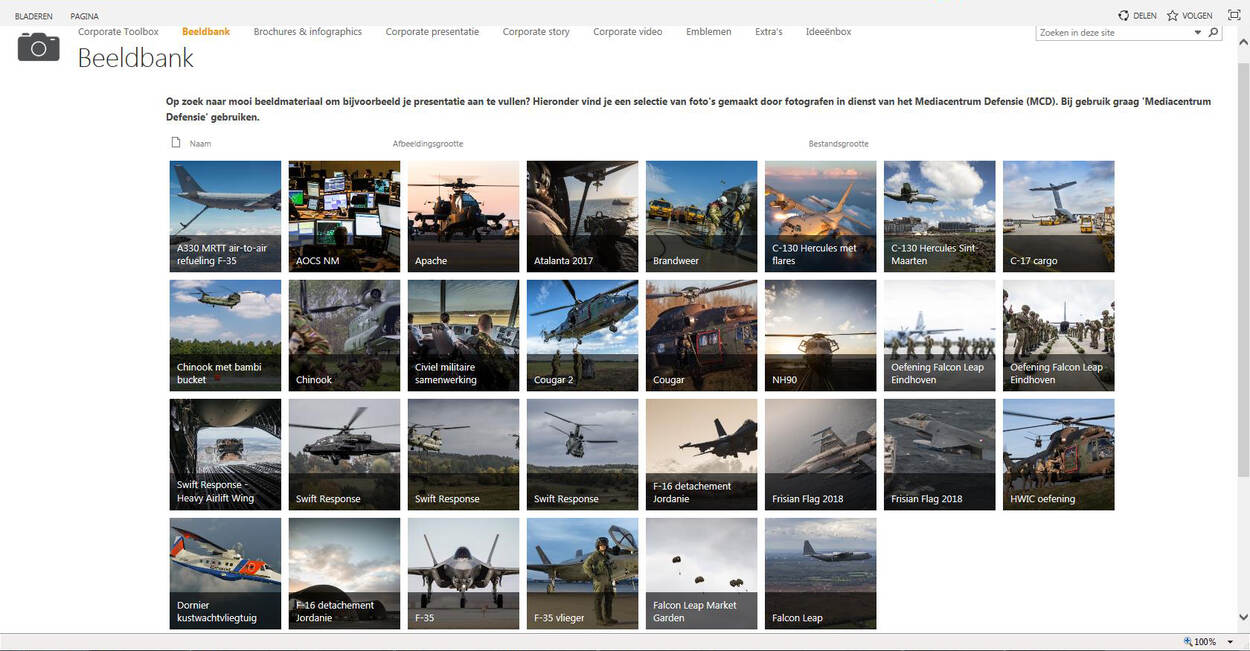Open the Dornier kustwachtvliegtuig image

click(x=225, y=573)
